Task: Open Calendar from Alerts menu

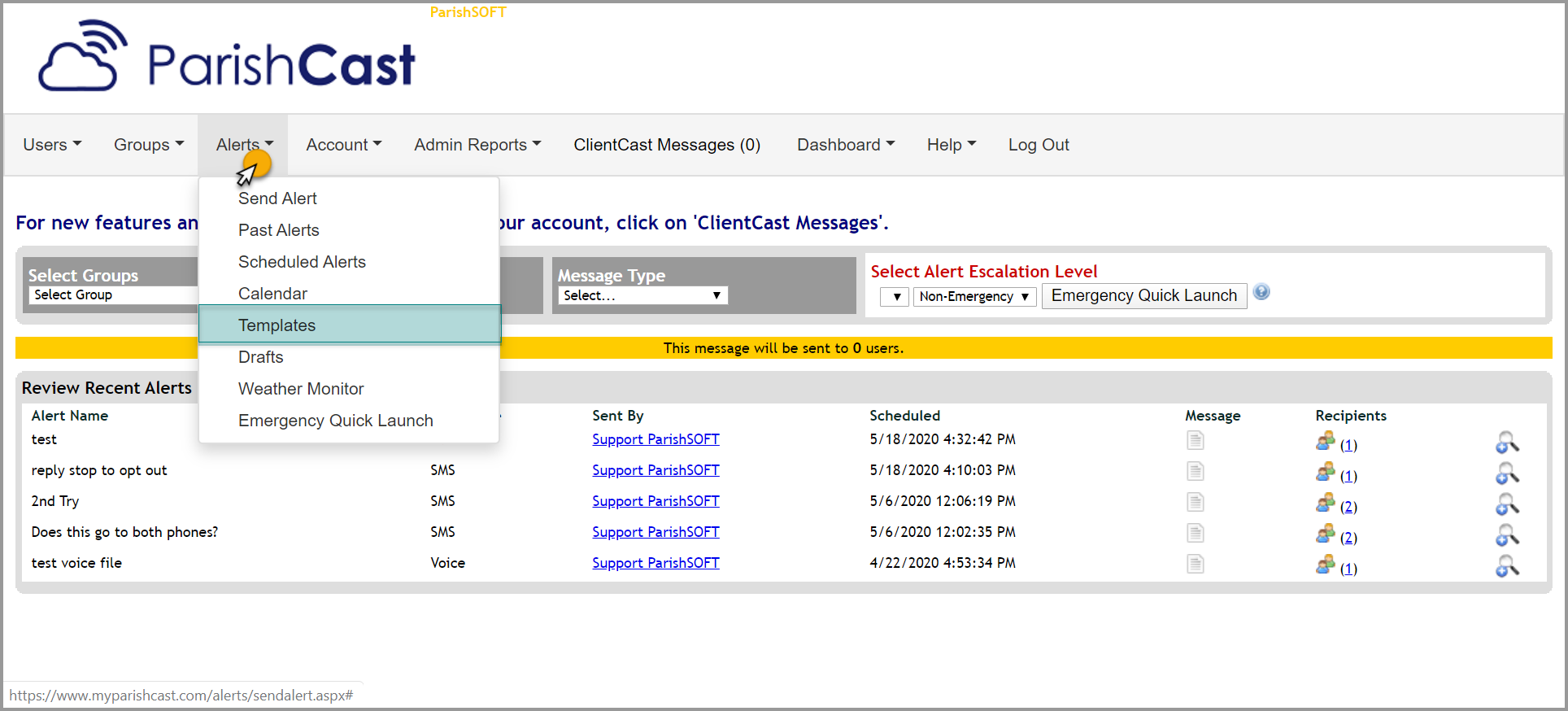Action: pyautogui.click(x=272, y=294)
